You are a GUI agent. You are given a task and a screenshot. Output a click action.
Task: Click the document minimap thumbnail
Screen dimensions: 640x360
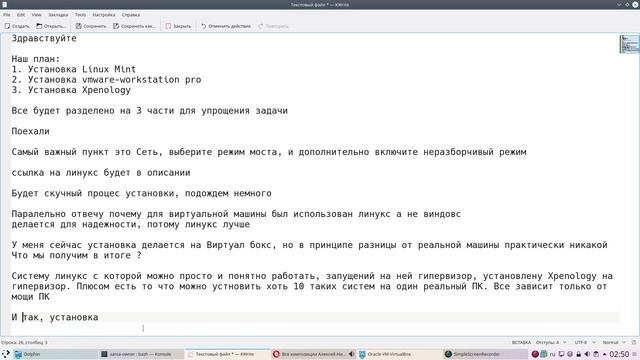point(629,44)
